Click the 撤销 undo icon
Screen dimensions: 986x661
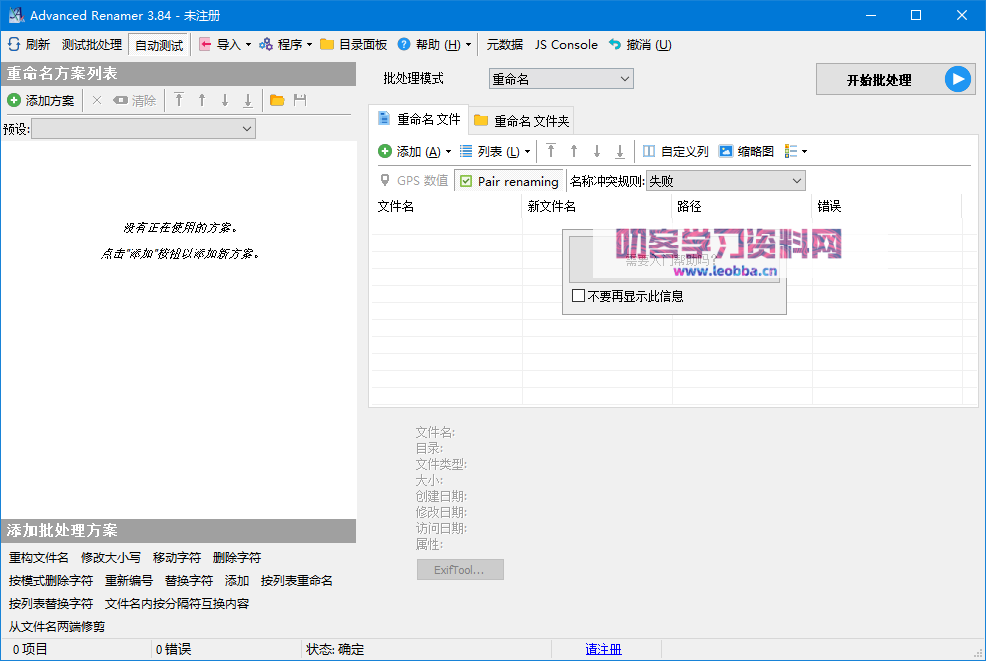tap(611, 44)
